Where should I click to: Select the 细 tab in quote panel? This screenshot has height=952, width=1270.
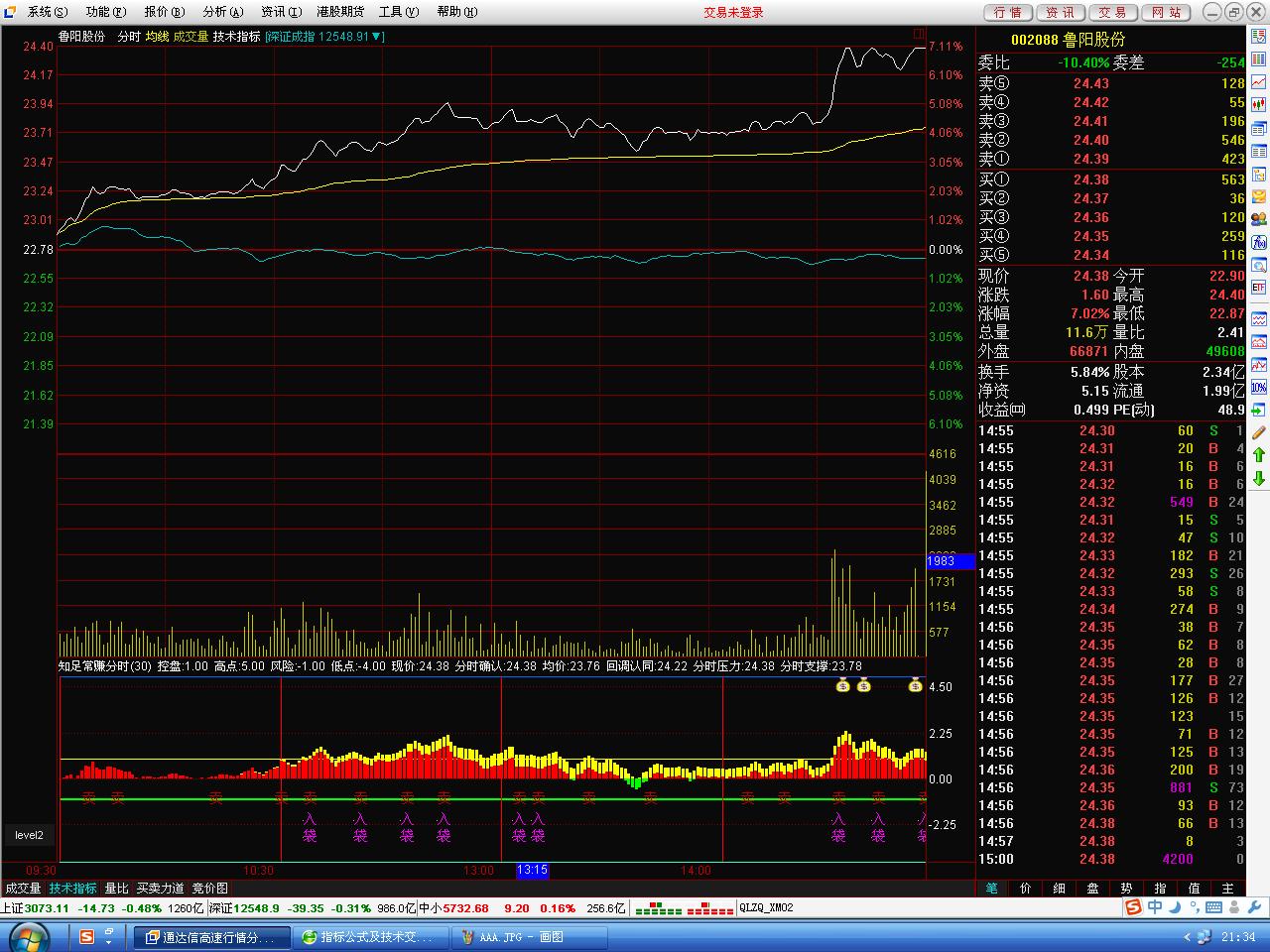[x=1059, y=889]
